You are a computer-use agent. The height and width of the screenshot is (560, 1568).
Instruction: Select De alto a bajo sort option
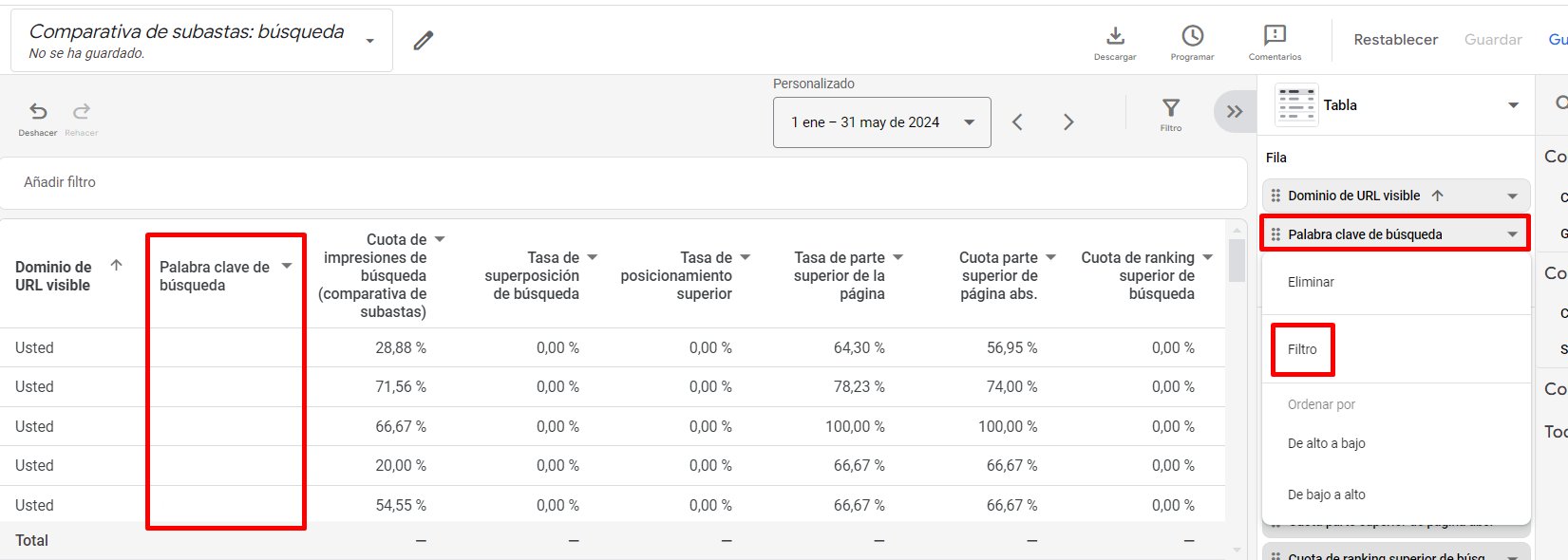point(1326,443)
